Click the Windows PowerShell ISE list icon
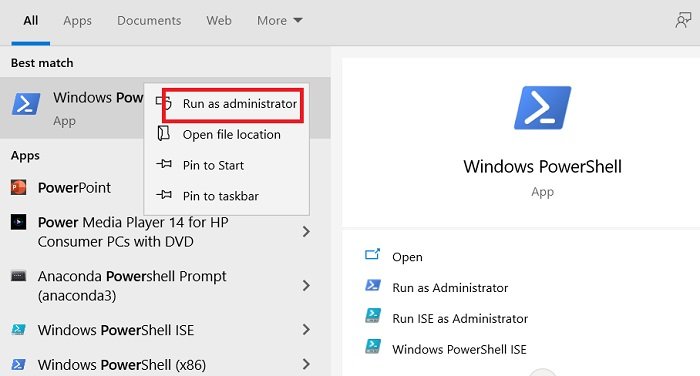 point(18,330)
